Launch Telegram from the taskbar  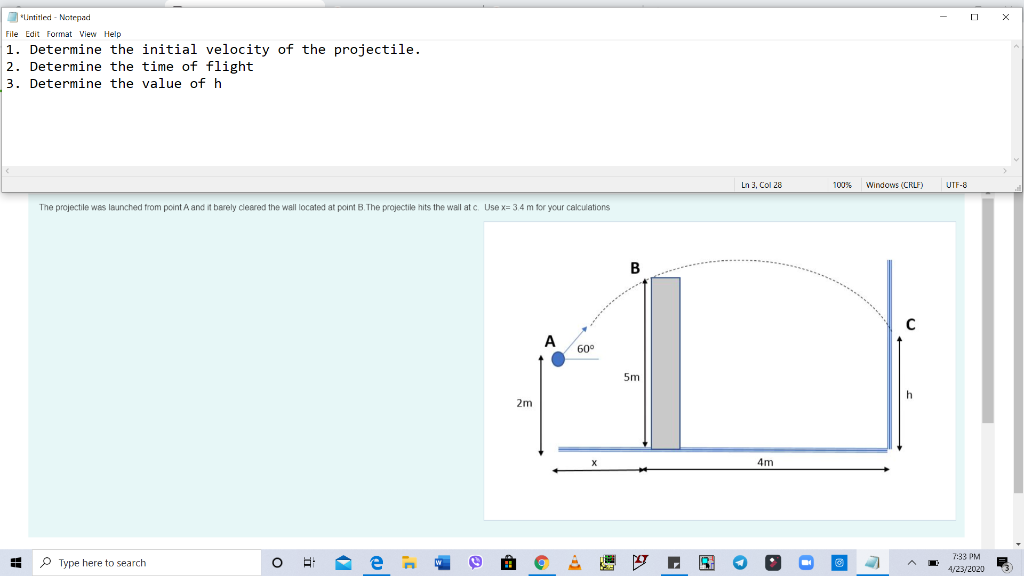click(x=739, y=562)
